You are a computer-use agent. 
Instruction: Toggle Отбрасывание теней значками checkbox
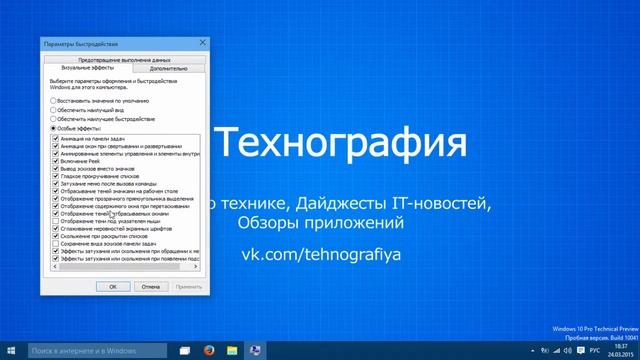coord(56,191)
